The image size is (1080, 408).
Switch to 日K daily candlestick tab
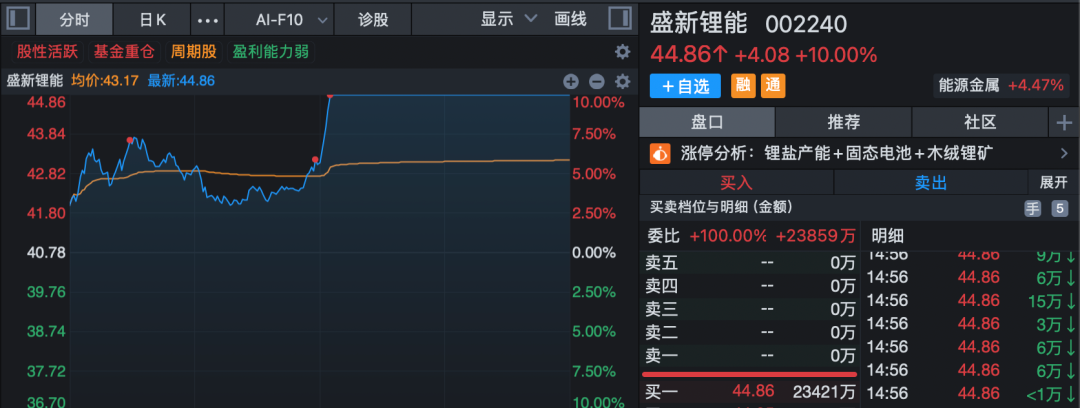[x=153, y=19]
